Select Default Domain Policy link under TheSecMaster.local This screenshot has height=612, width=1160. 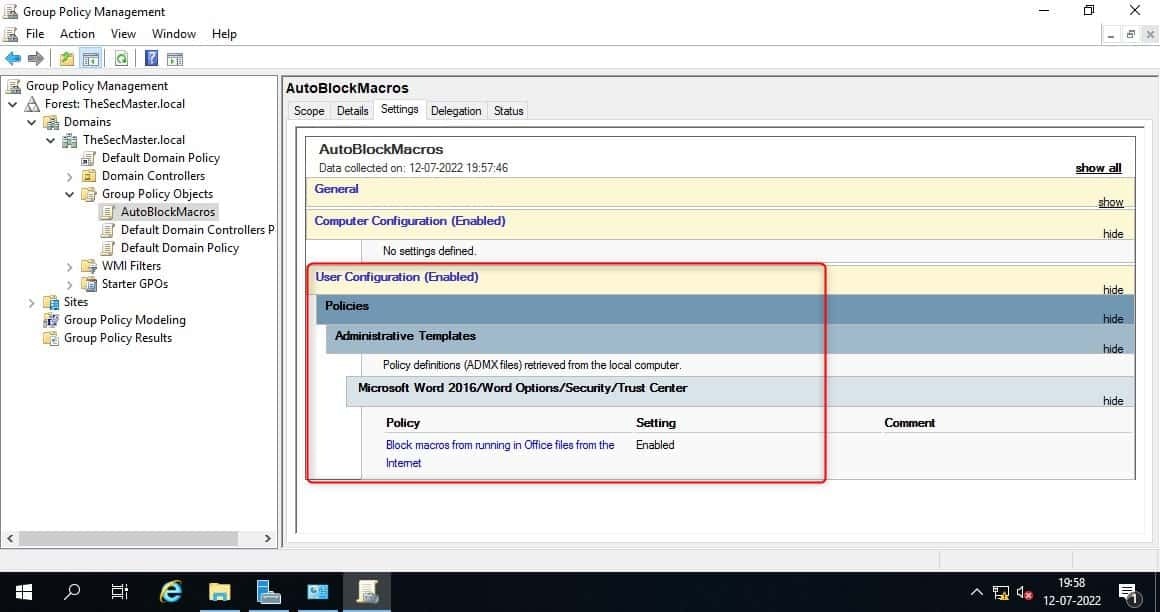click(x=161, y=158)
